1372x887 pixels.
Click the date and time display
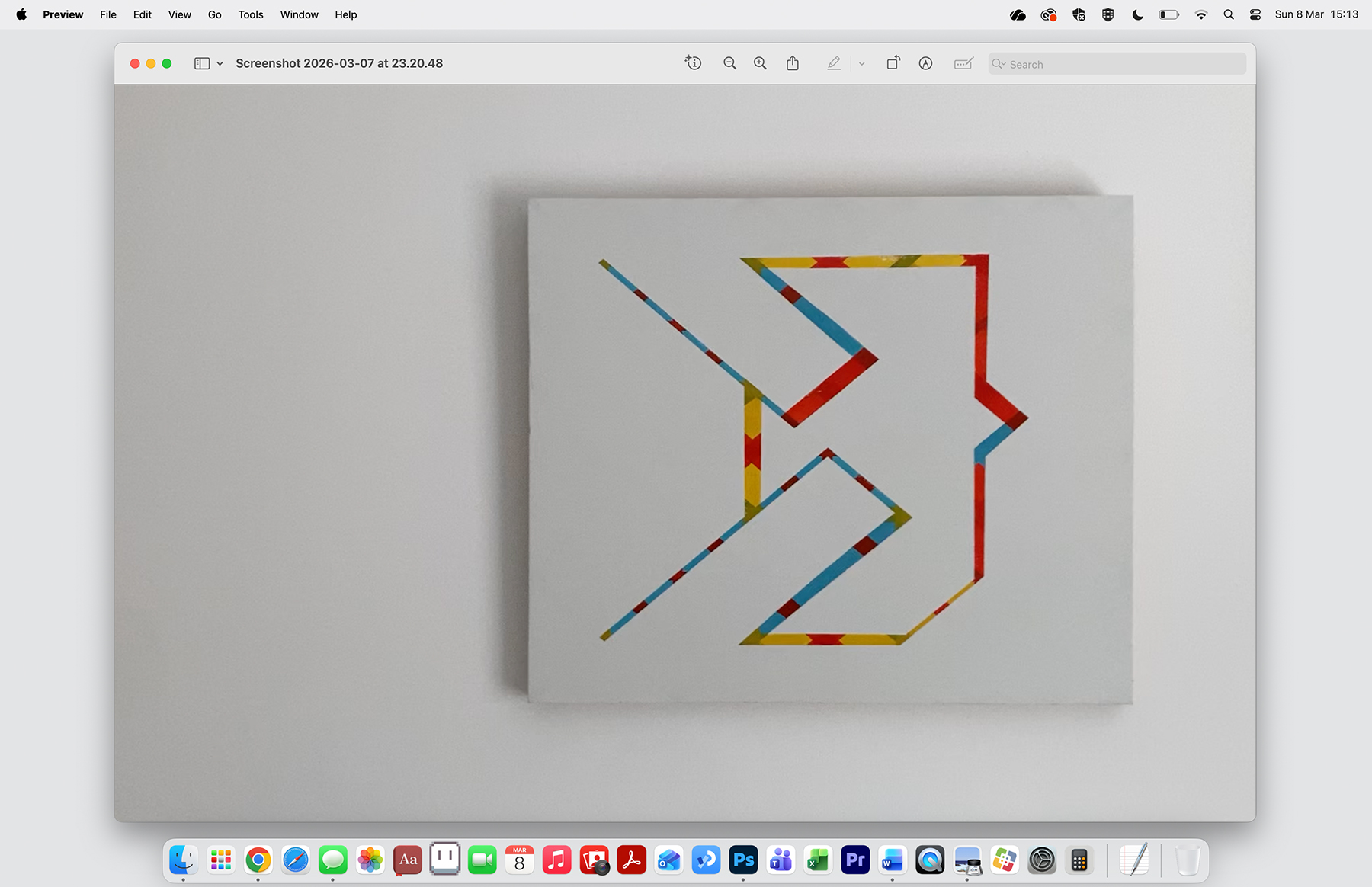tap(1316, 14)
